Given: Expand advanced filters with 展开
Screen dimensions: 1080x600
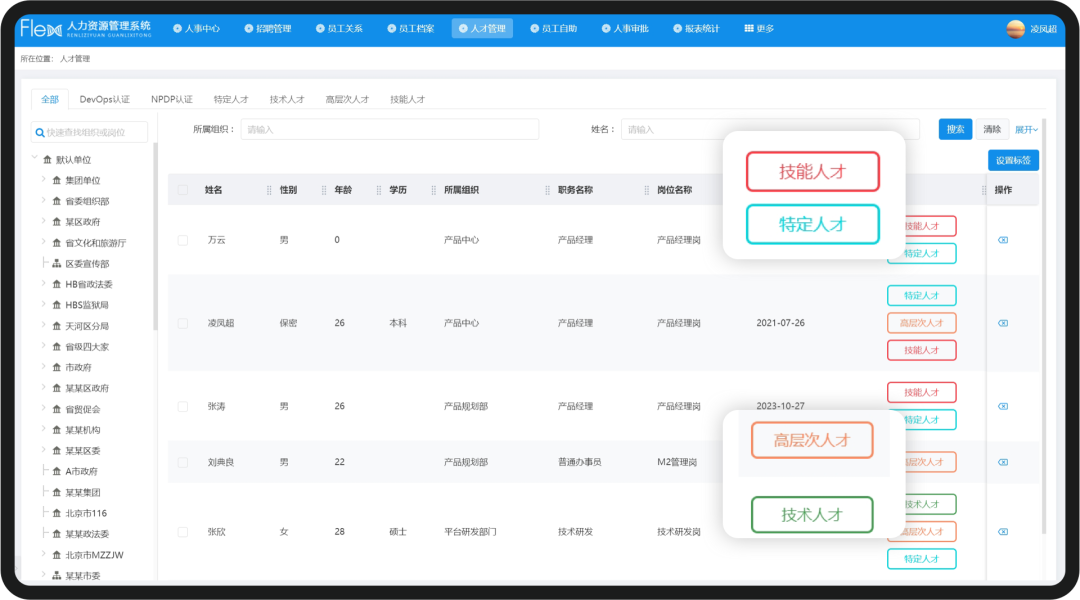Looking at the screenshot, I should [x=1027, y=130].
